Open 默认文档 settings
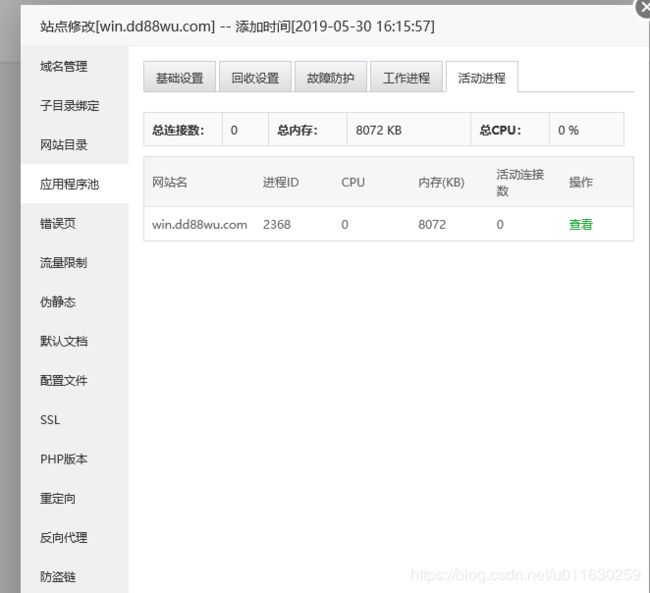This screenshot has width=650, height=593. 63,341
